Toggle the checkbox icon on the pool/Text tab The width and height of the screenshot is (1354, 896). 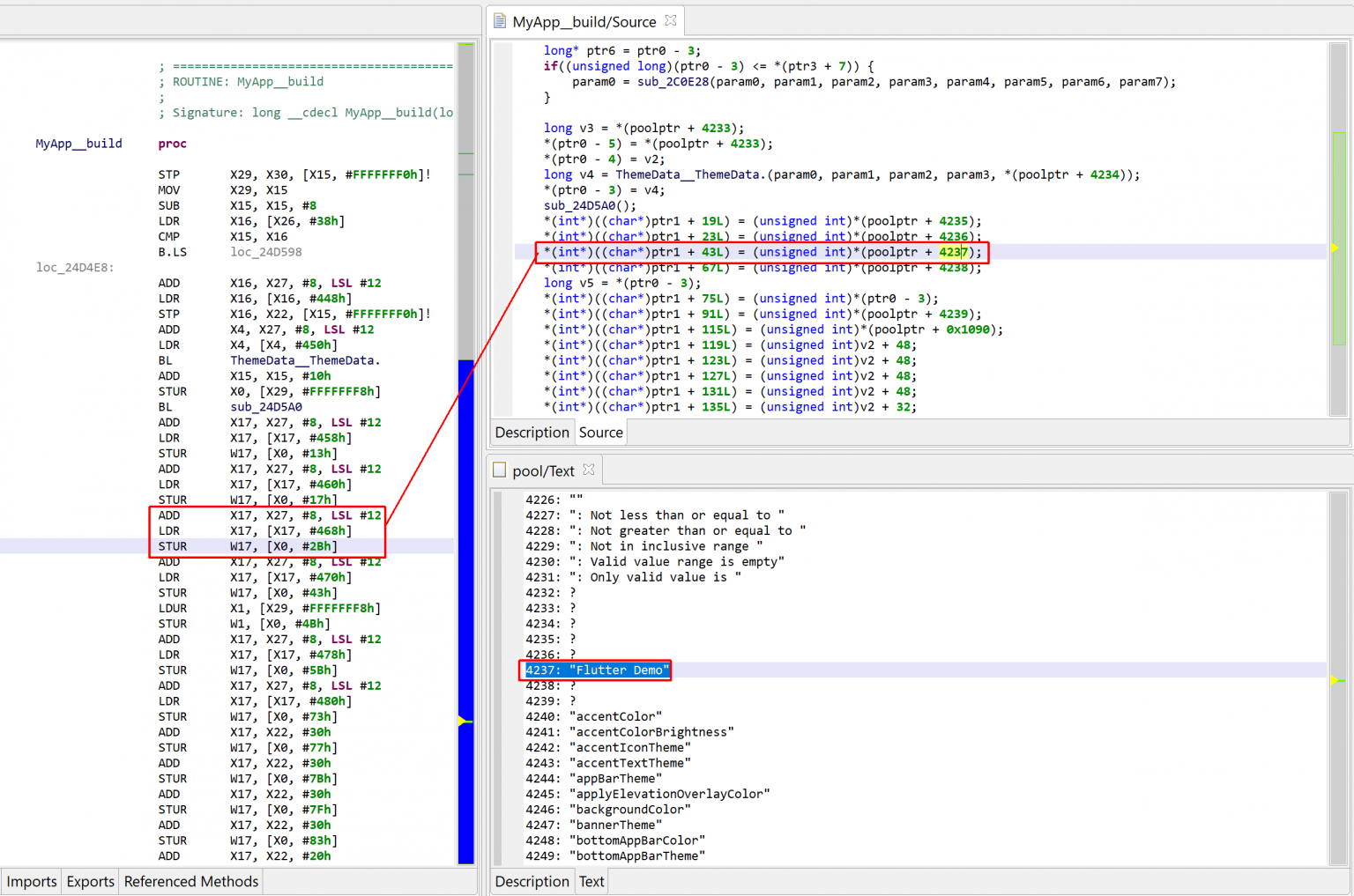click(x=499, y=470)
